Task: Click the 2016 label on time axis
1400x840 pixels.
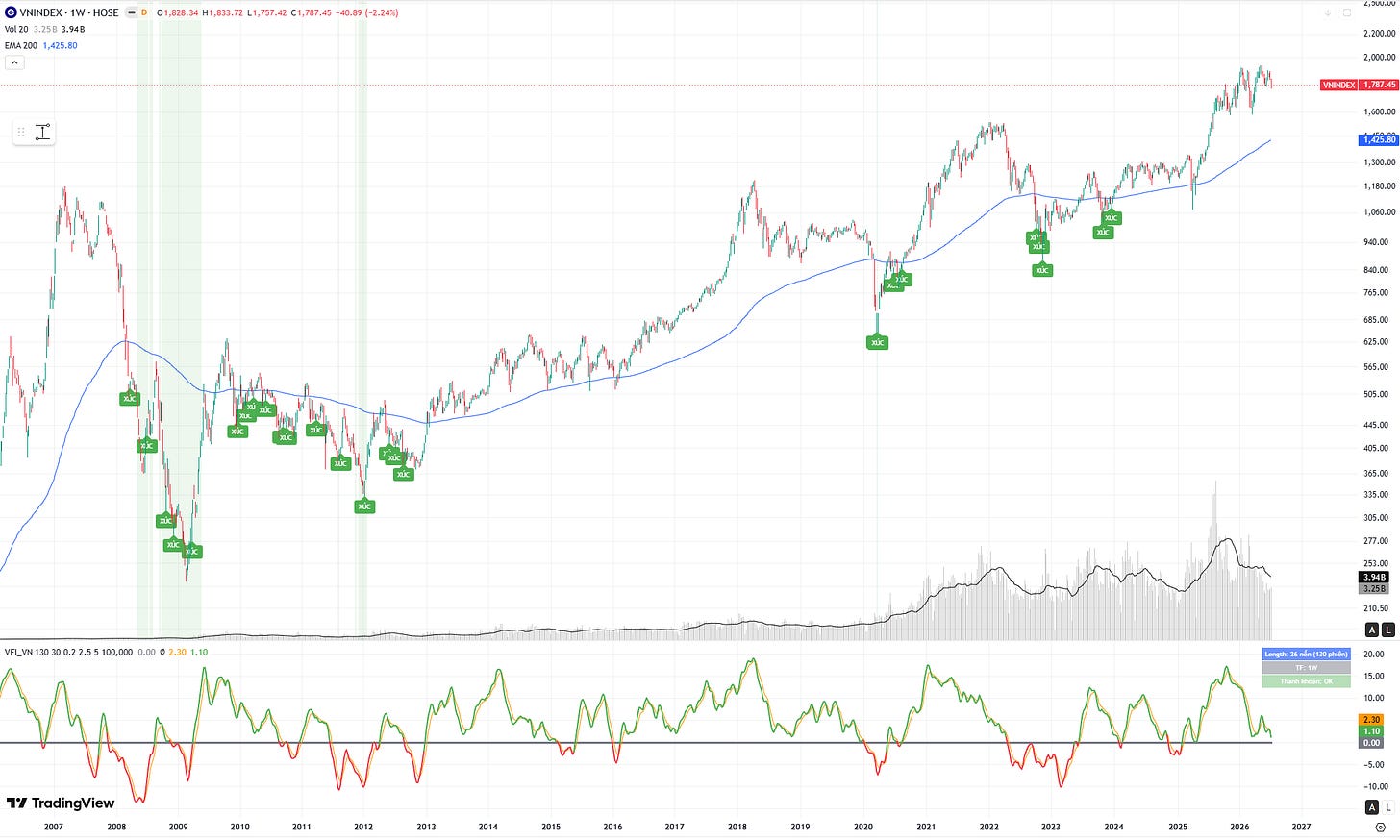Action: [x=612, y=827]
